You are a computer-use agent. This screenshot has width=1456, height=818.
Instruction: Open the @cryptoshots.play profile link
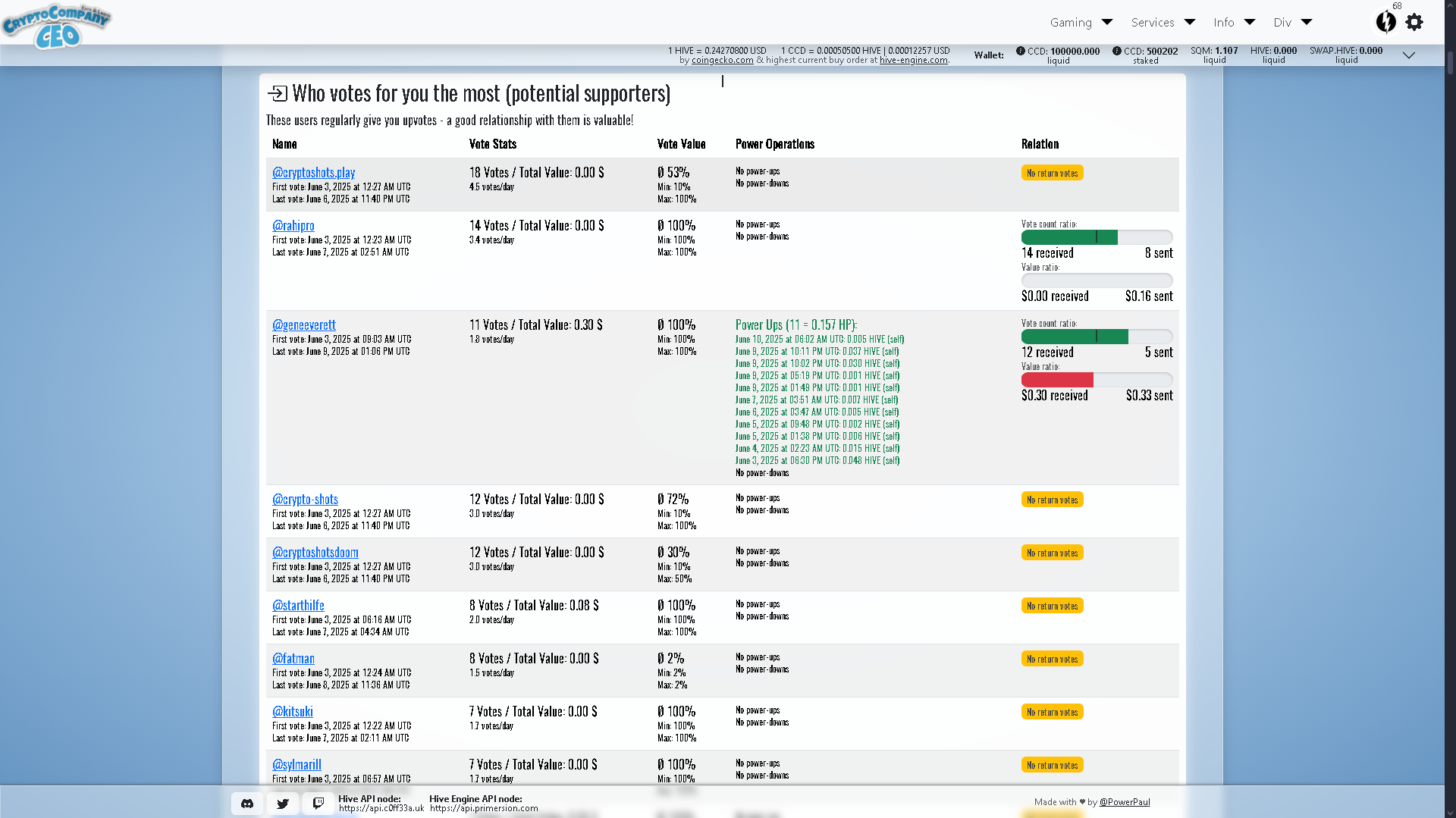tap(314, 173)
